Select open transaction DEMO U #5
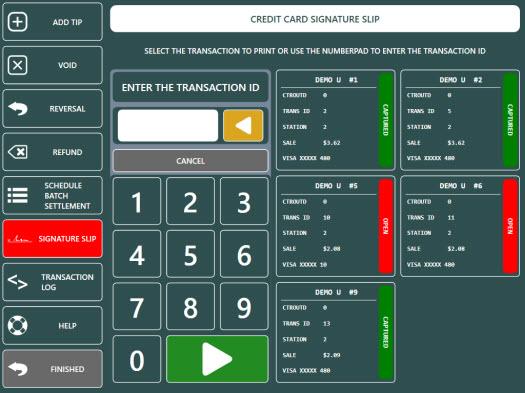The image size is (525, 393). pos(335,226)
